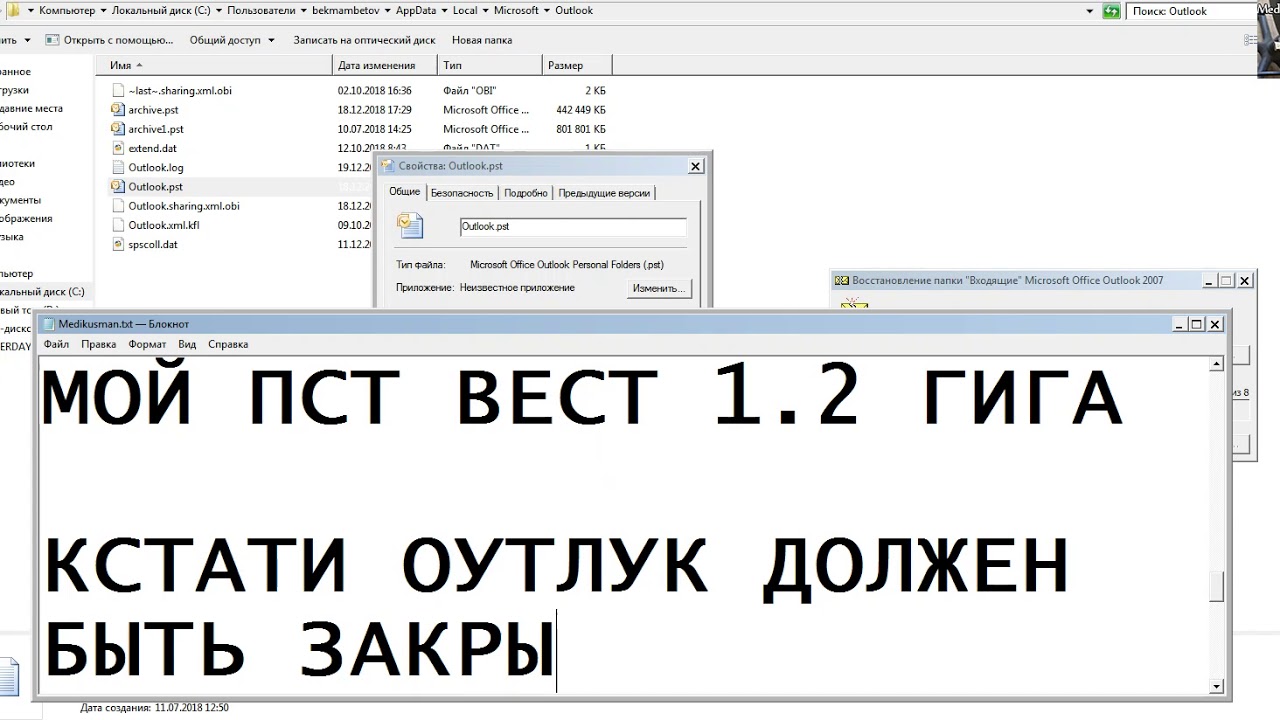Click the Outlook.pst filename field in properties
The image size is (1280, 720).
[x=573, y=227]
